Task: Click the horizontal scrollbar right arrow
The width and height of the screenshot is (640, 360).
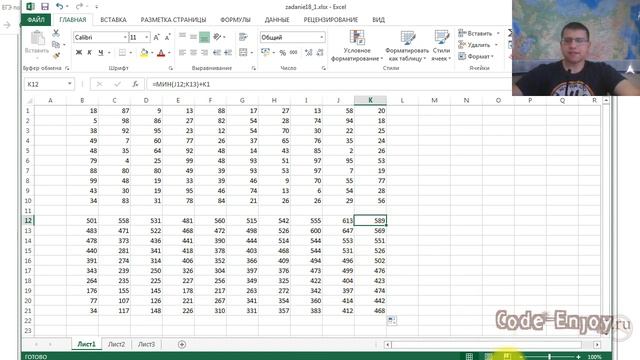Action: point(597,345)
